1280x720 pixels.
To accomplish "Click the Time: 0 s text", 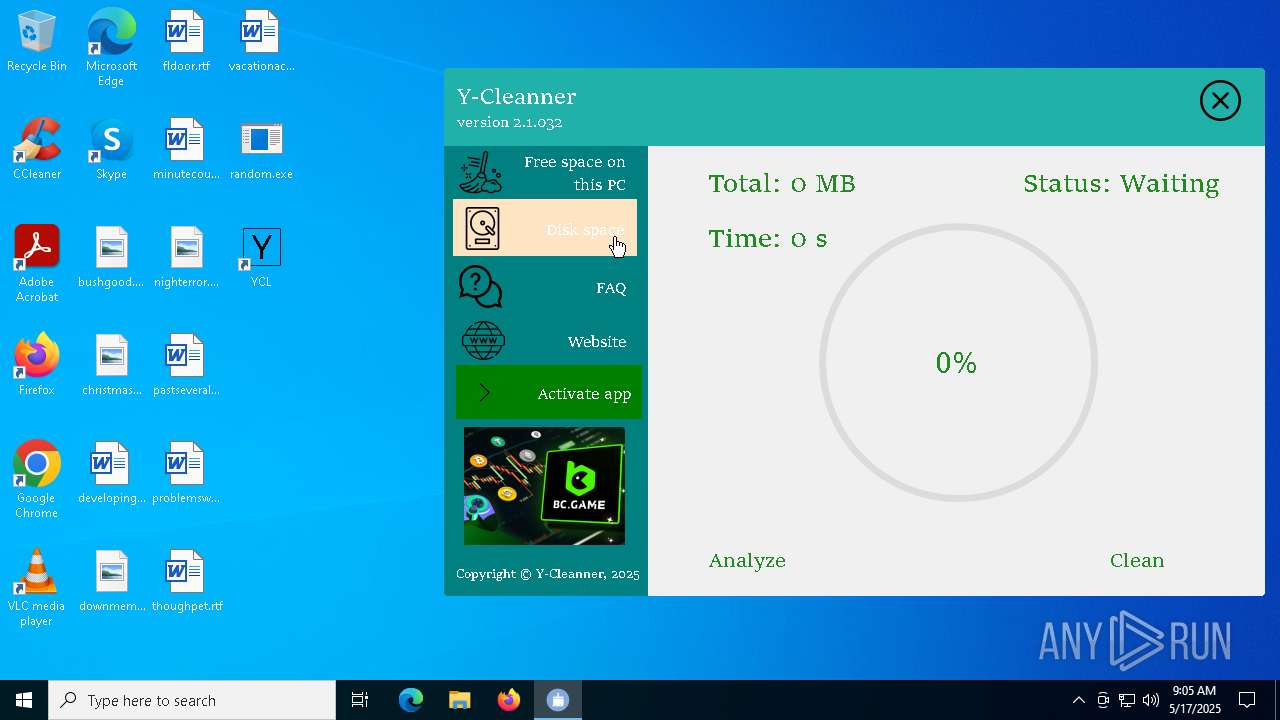I will [x=768, y=239].
